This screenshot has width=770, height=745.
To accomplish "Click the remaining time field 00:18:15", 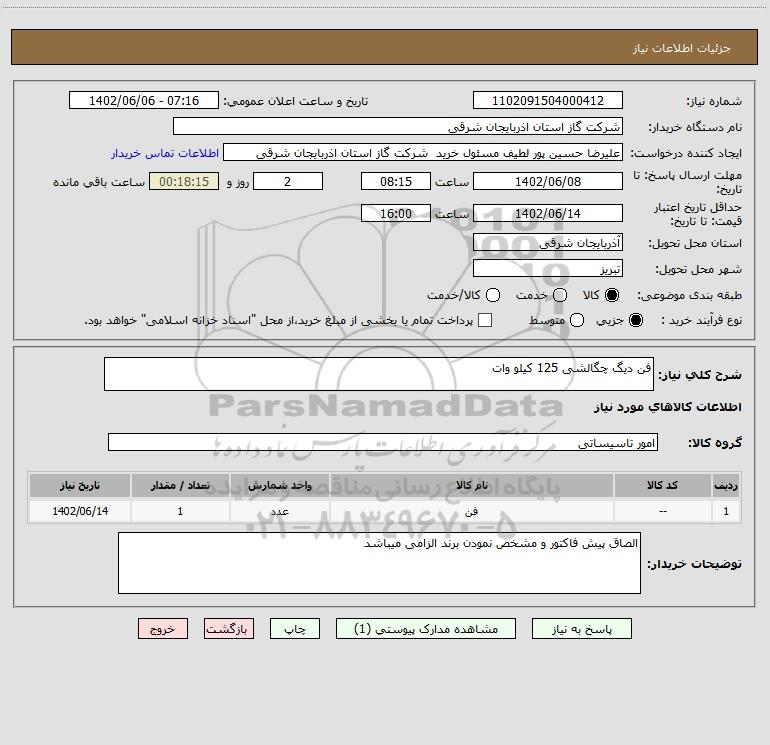I will tap(184, 181).
